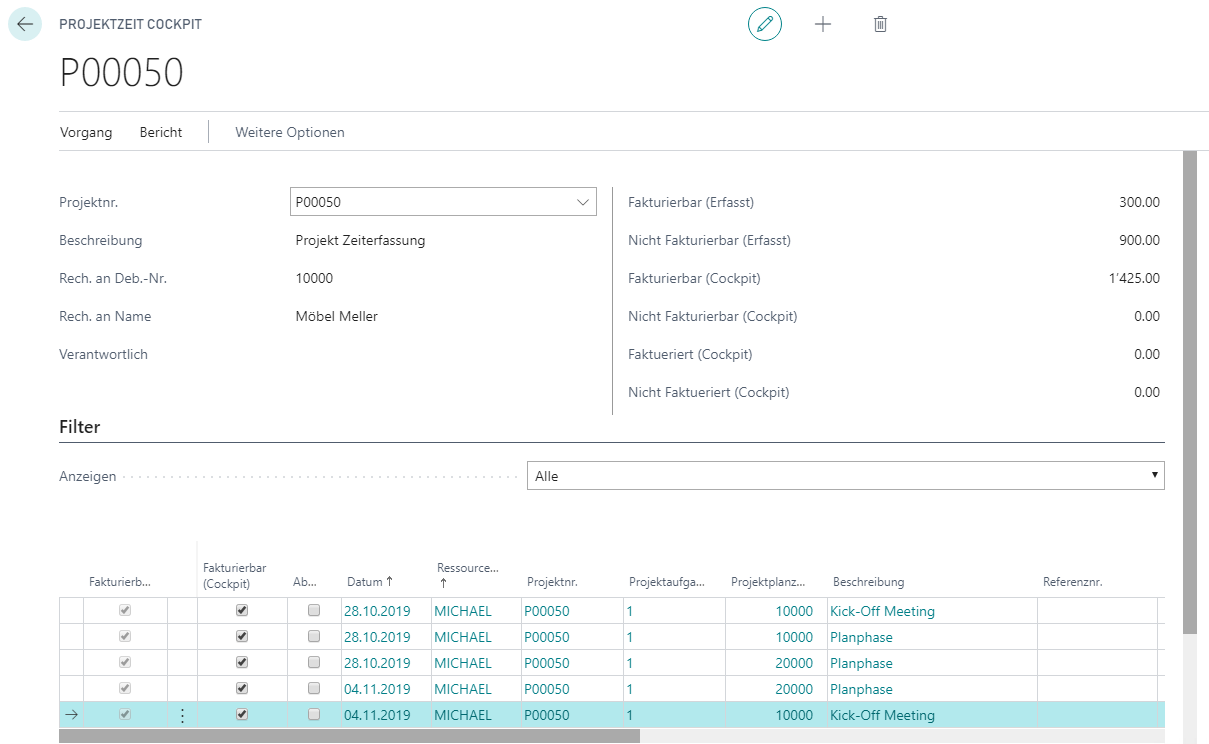Click the page title P00050

click(x=122, y=74)
